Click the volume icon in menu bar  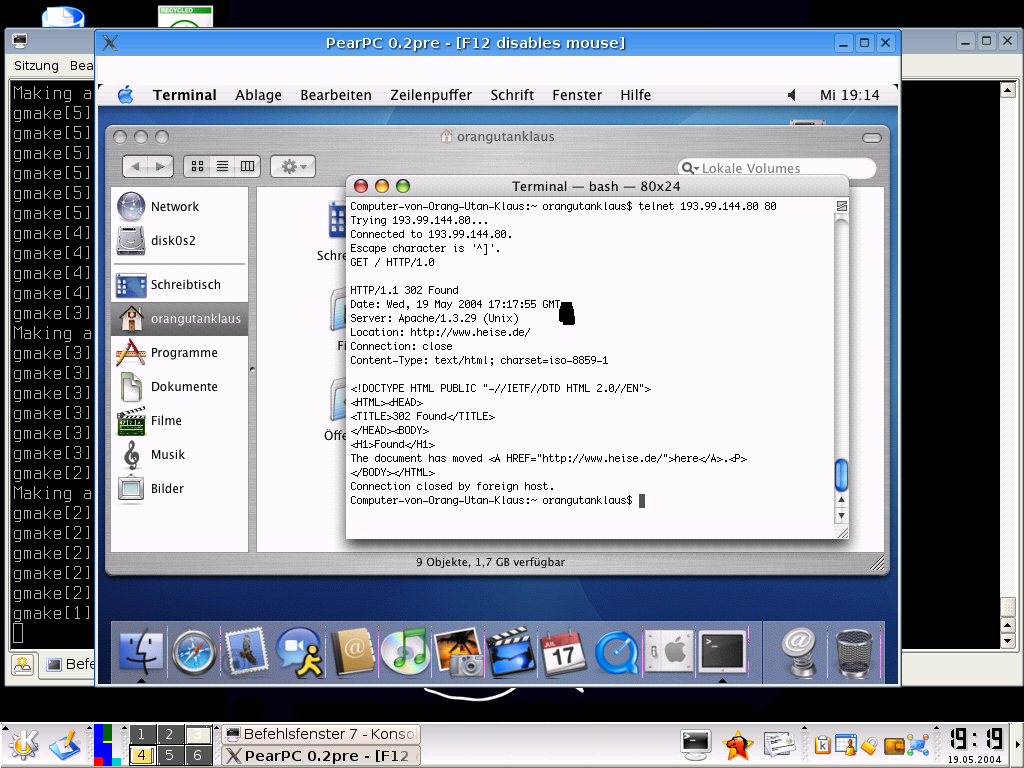(x=792, y=95)
